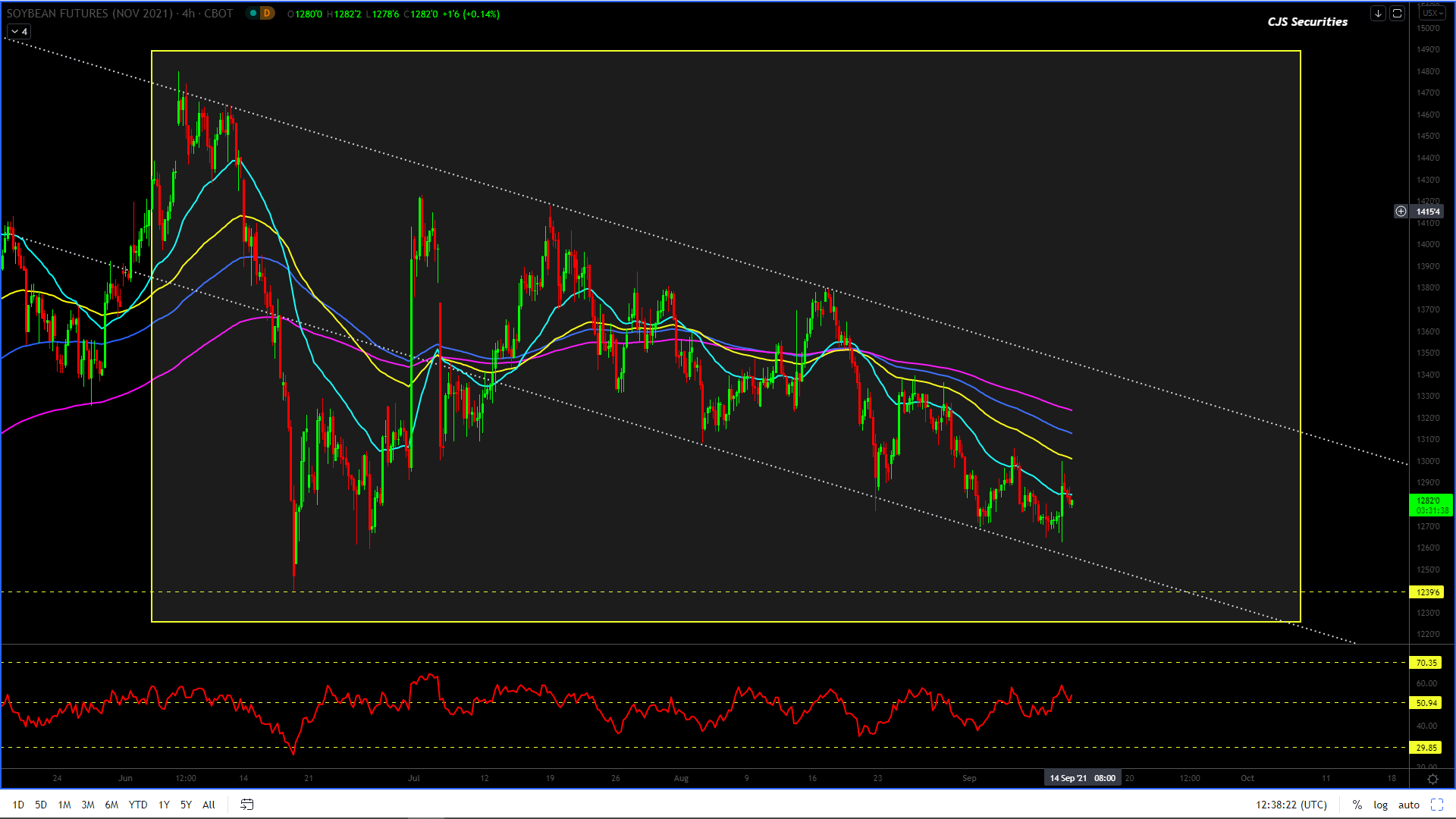
Task: Click the Go to date calendar icon
Action: 246,805
